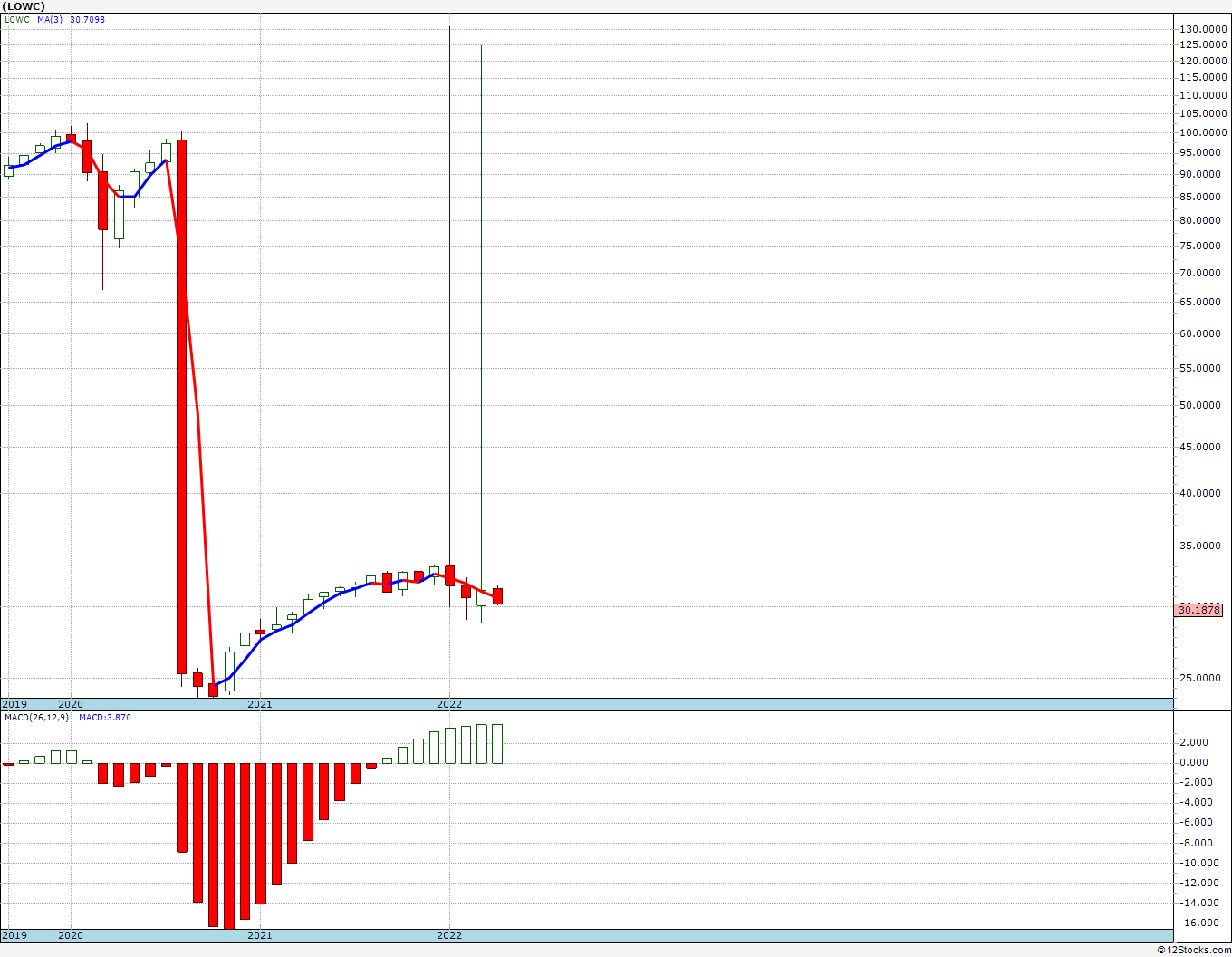Select 2021 on the MACD panel time axis
The width and height of the screenshot is (1232, 957).
[260, 935]
